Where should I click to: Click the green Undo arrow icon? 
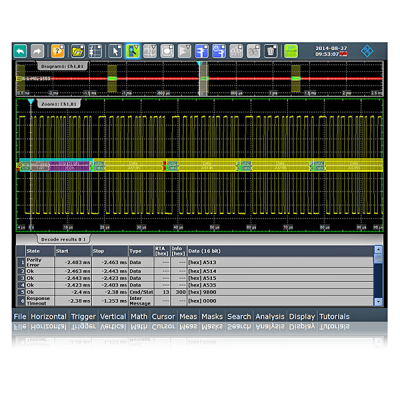point(20,51)
